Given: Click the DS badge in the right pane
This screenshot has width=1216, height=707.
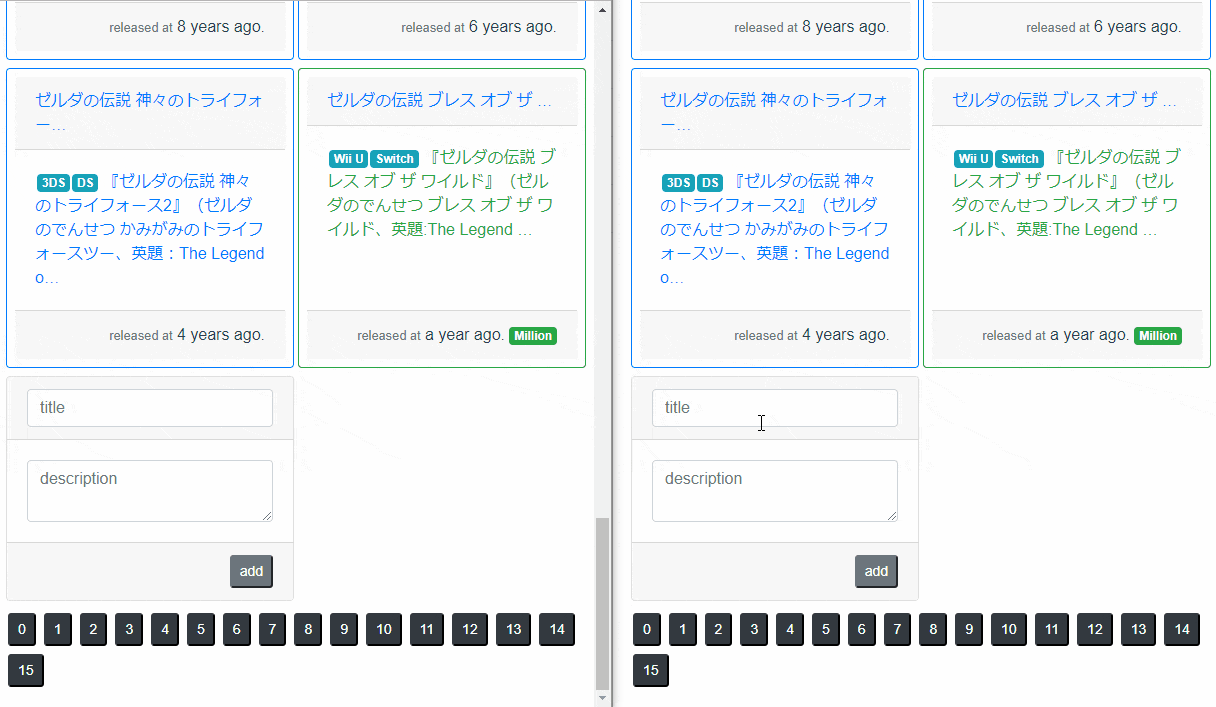Looking at the screenshot, I should pyautogui.click(x=710, y=182).
